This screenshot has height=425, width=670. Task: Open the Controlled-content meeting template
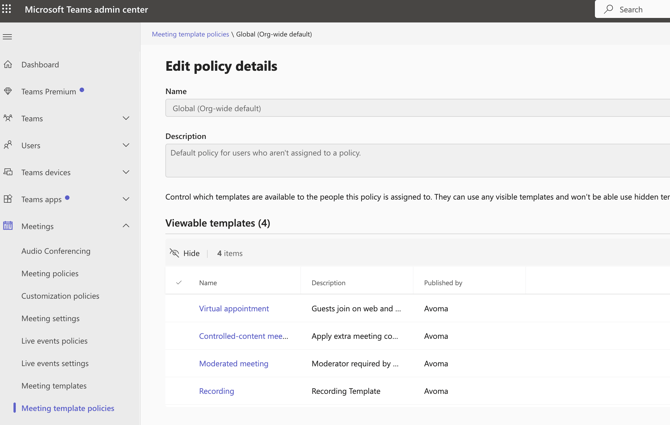point(244,336)
